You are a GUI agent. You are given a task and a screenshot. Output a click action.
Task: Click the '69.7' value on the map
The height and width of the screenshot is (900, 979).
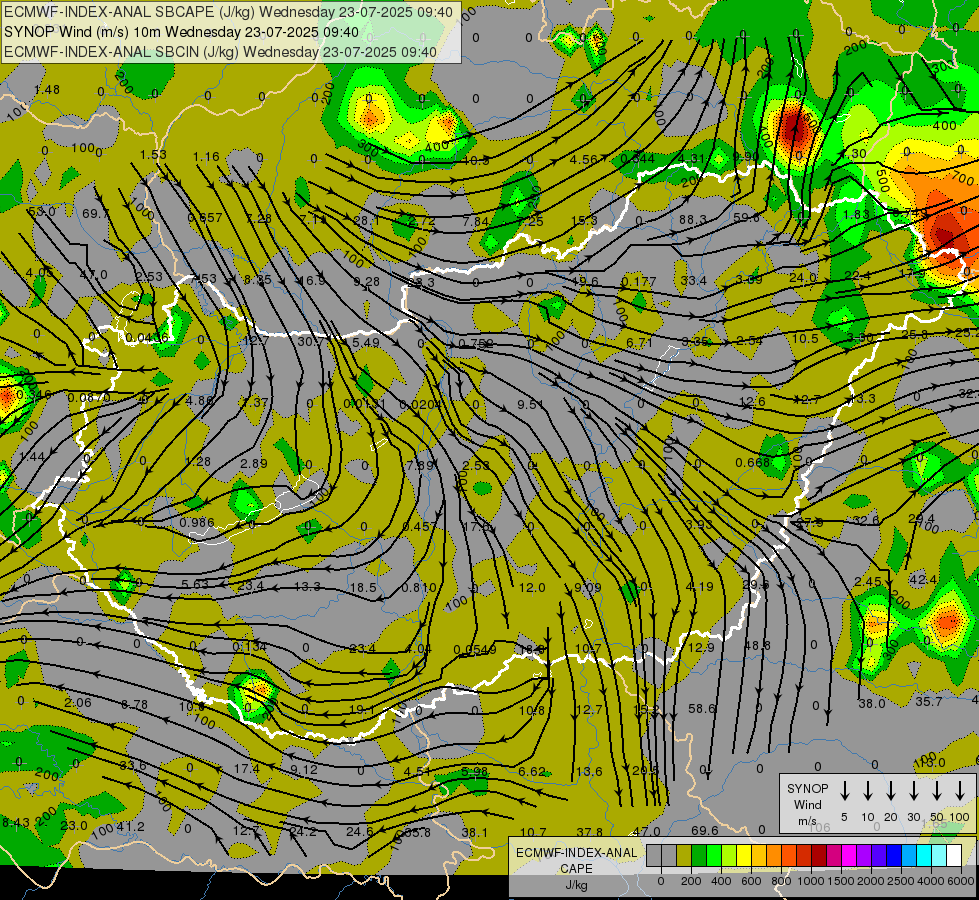[x=96, y=214]
